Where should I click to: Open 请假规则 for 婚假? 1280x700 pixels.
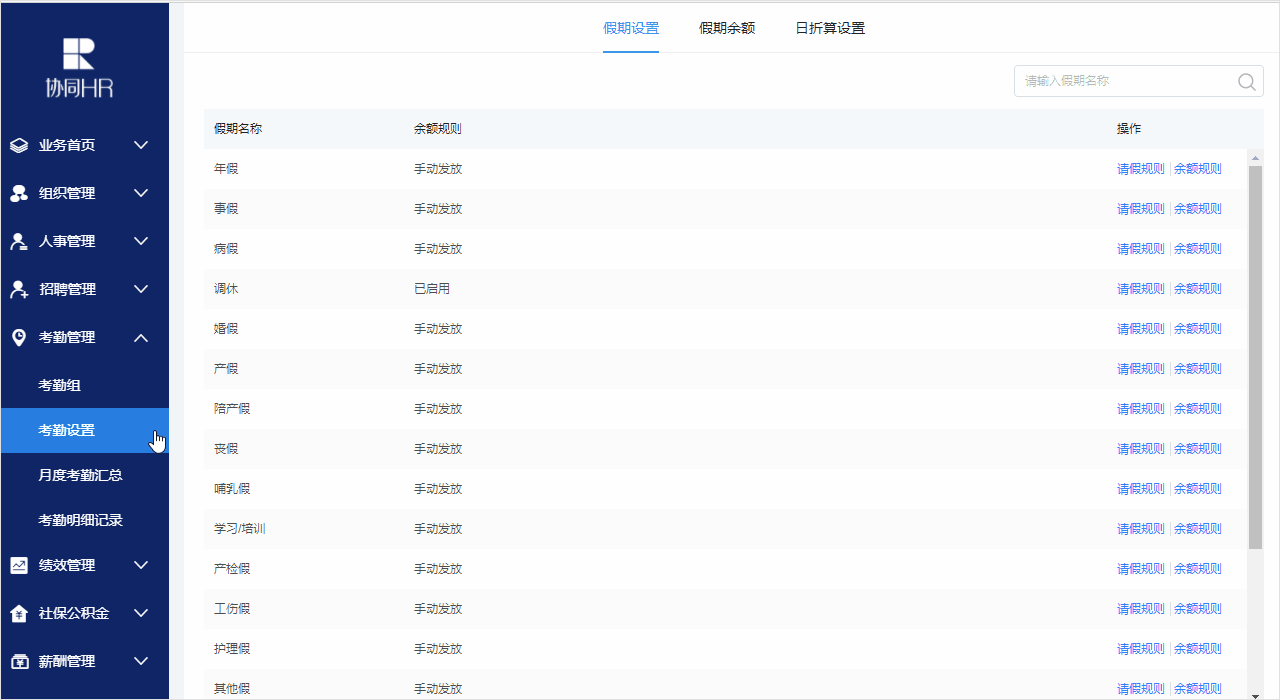click(1141, 329)
